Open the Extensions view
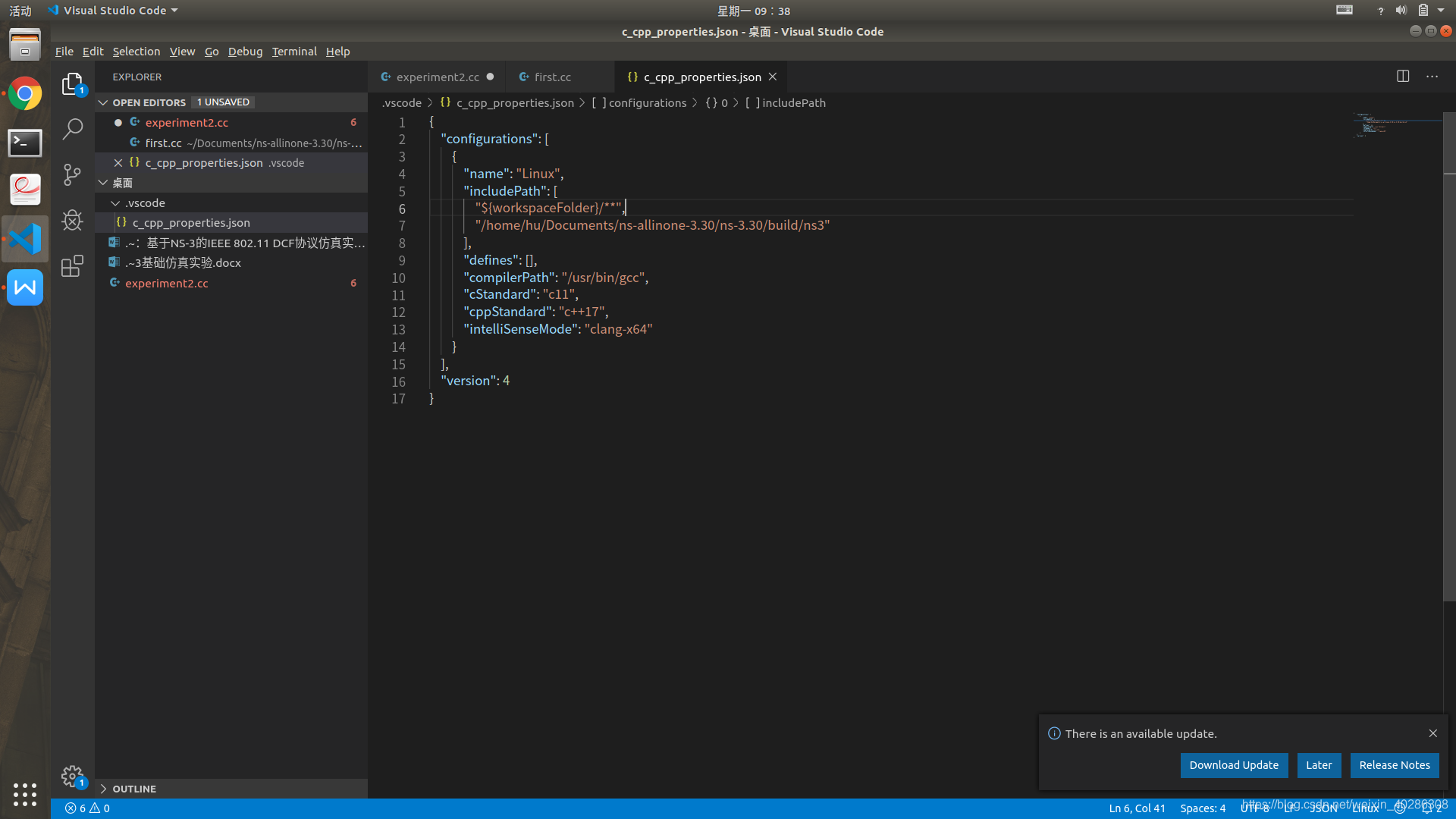1456x819 pixels. coord(72,266)
